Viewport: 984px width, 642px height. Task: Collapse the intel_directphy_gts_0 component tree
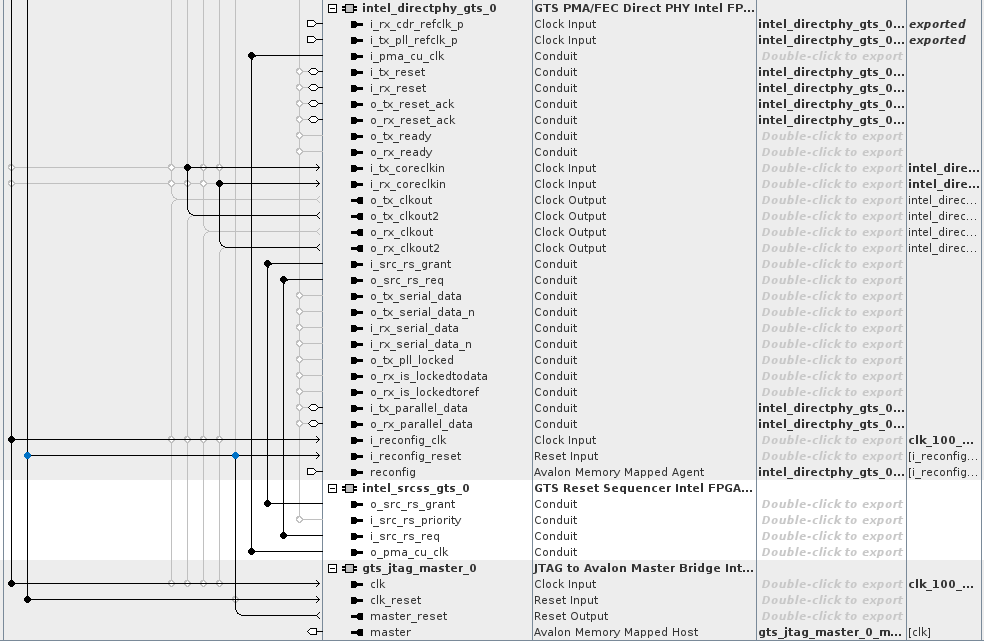click(x=333, y=8)
